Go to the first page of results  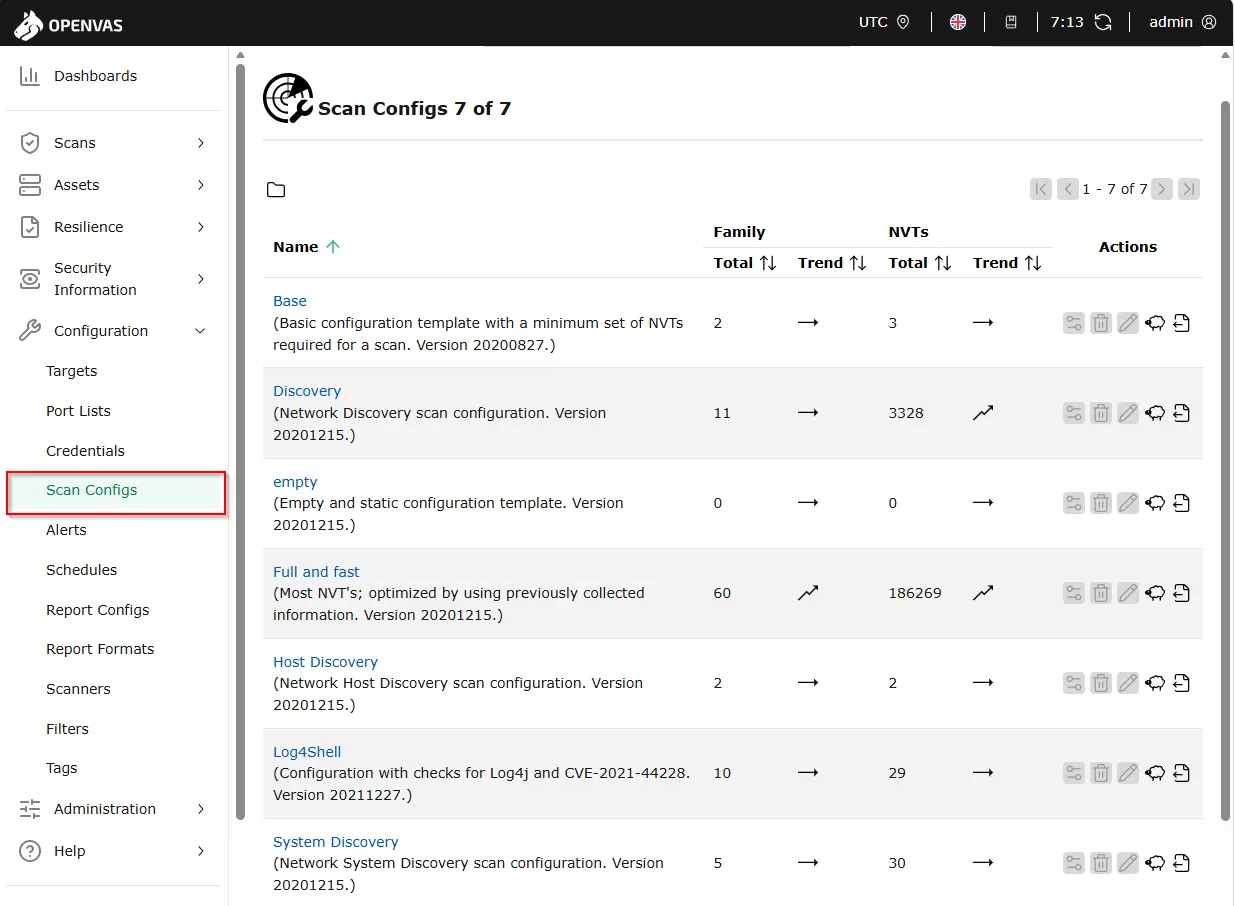click(x=1041, y=189)
